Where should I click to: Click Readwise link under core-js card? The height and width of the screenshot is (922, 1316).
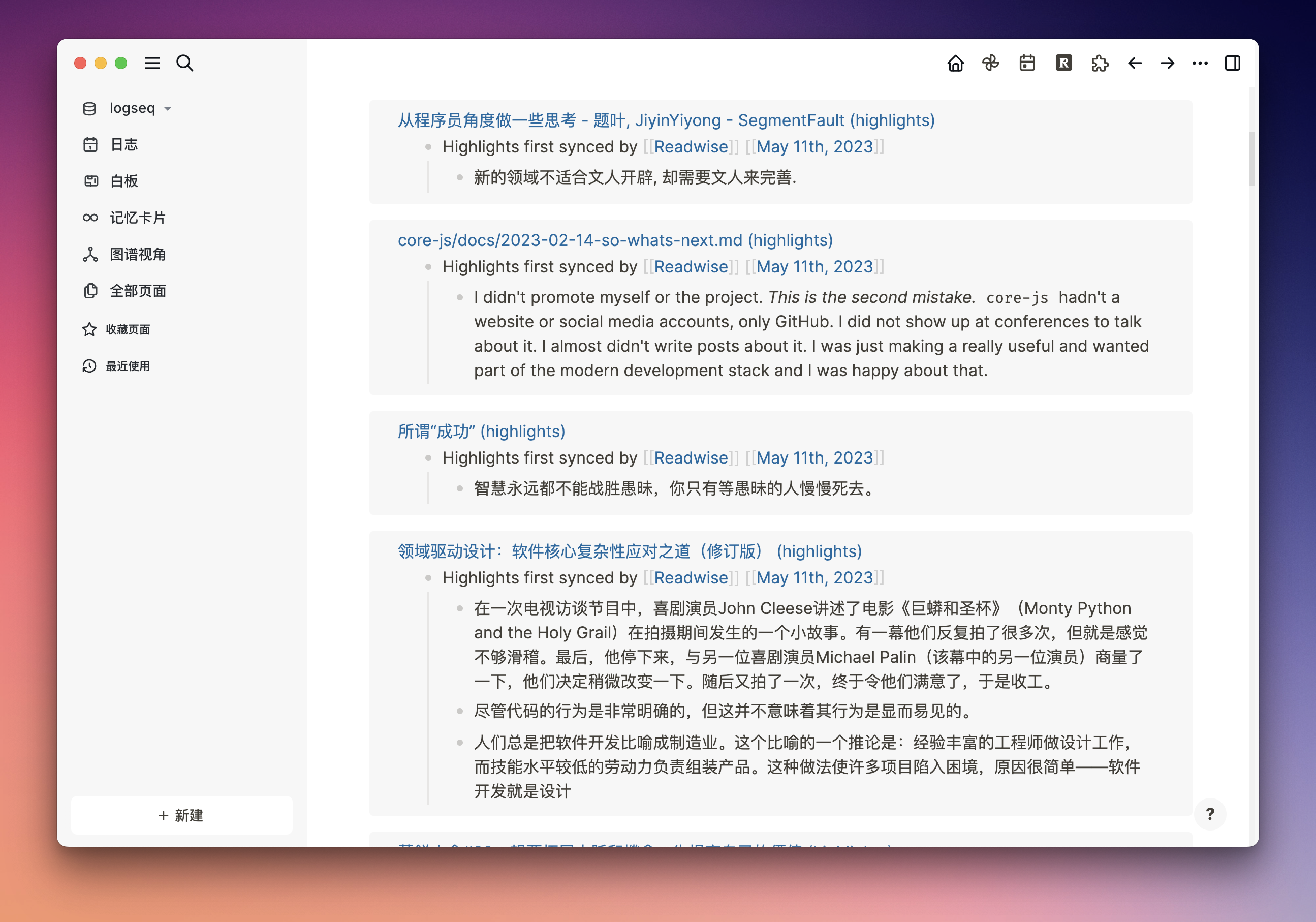(x=691, y=267)
